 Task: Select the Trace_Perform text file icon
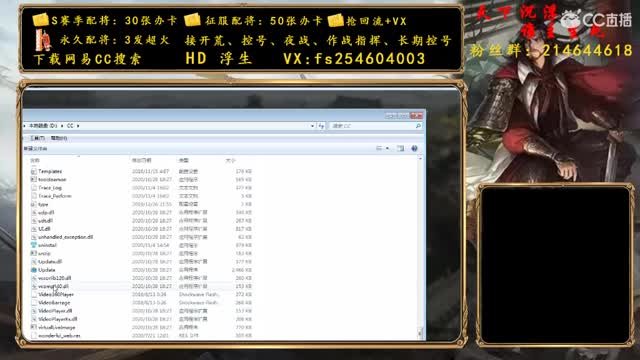(x=34, y=196)
